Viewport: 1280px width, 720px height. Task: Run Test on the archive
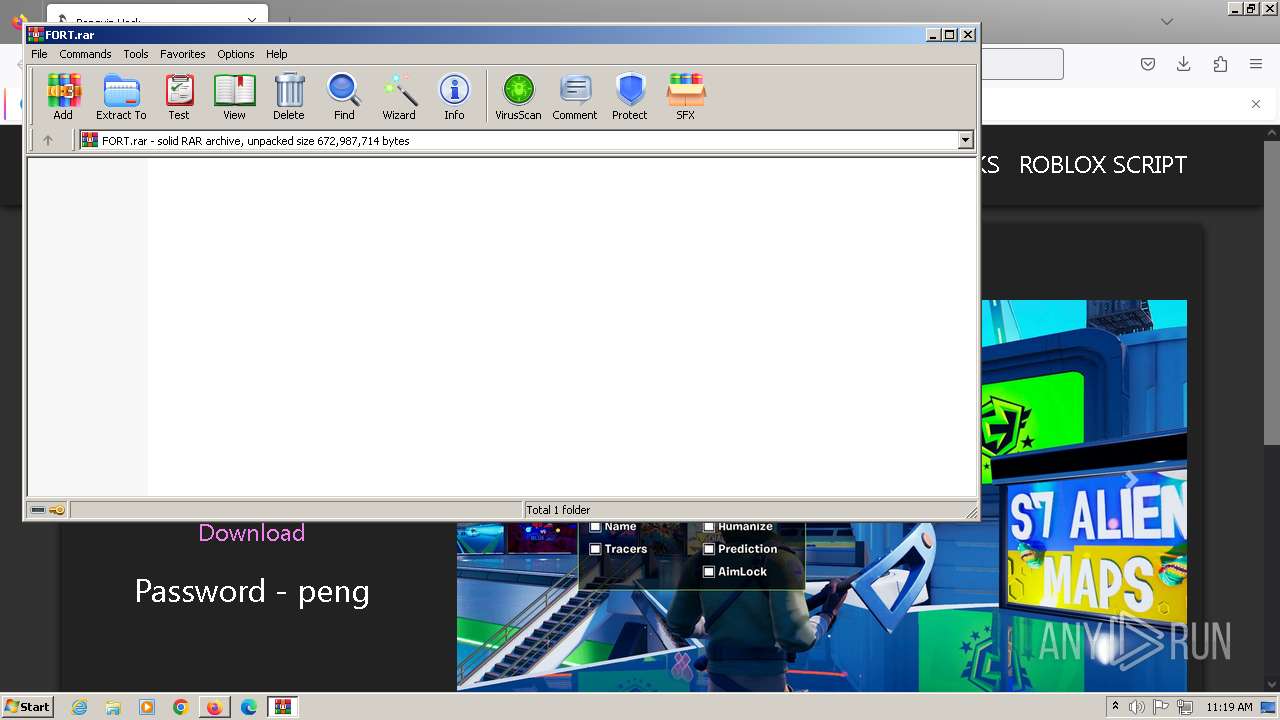[x=179, y=97]
